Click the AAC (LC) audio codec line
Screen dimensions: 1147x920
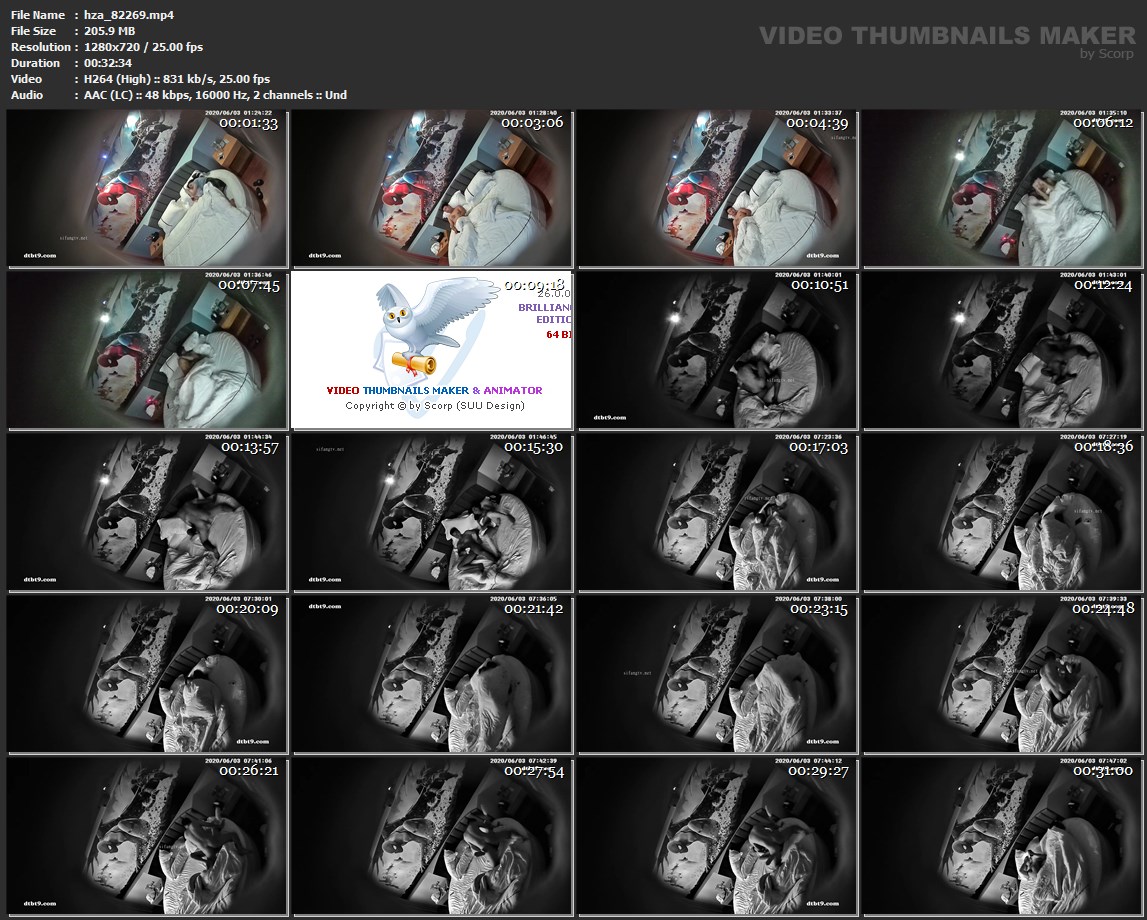tap(215, 95)
